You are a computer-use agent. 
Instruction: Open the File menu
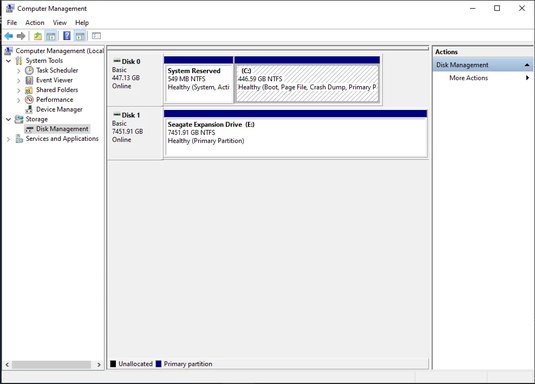click(x=12, y=23)
